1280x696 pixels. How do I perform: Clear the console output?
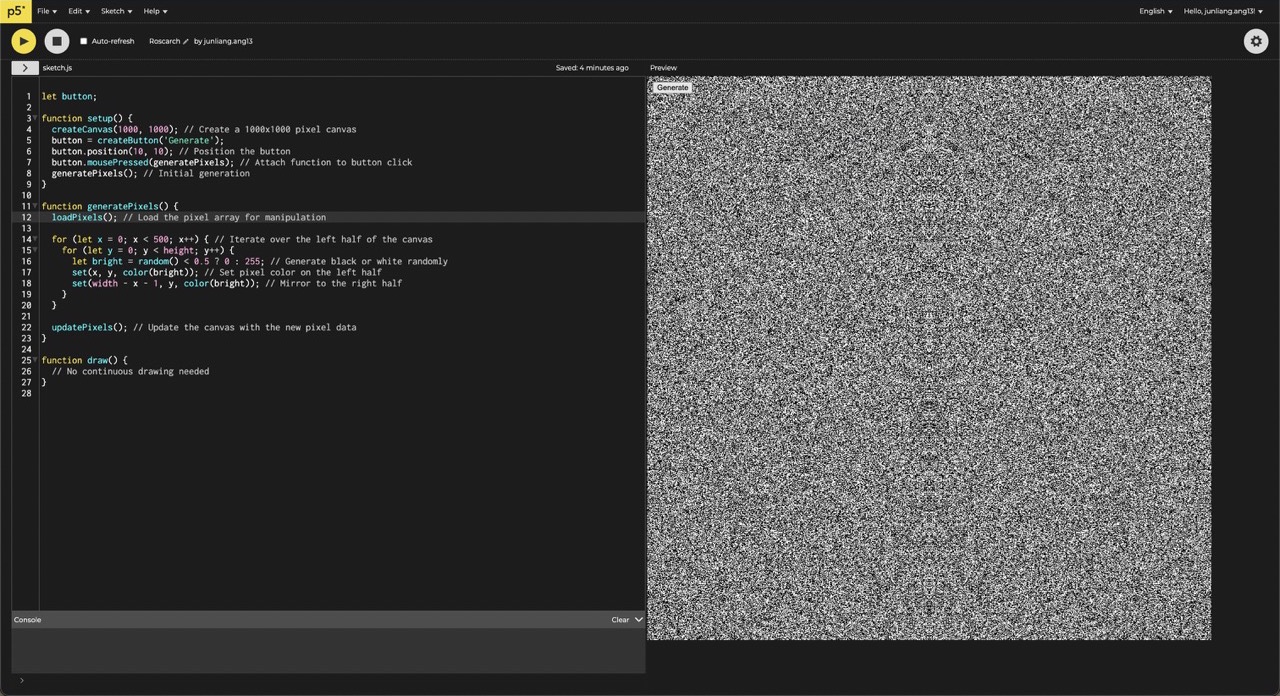pos(620,620)
